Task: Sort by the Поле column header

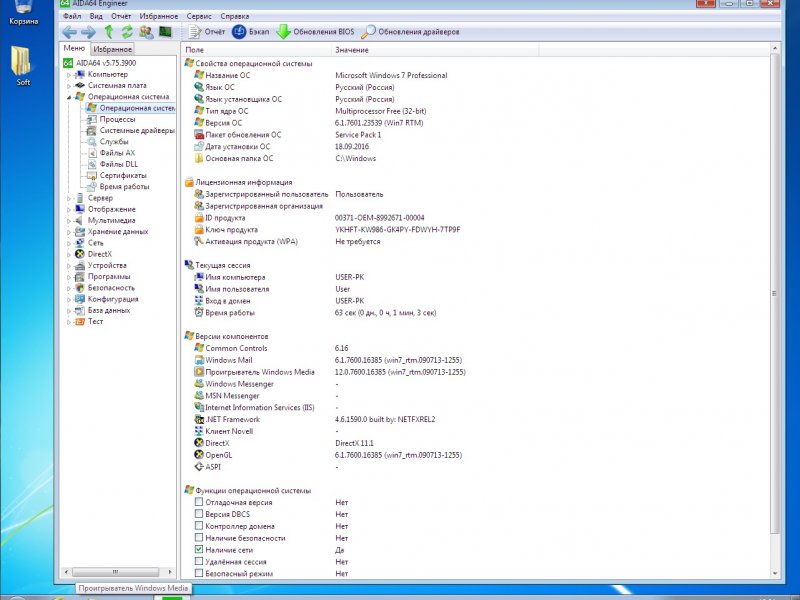Action: [x=256, y=50]
